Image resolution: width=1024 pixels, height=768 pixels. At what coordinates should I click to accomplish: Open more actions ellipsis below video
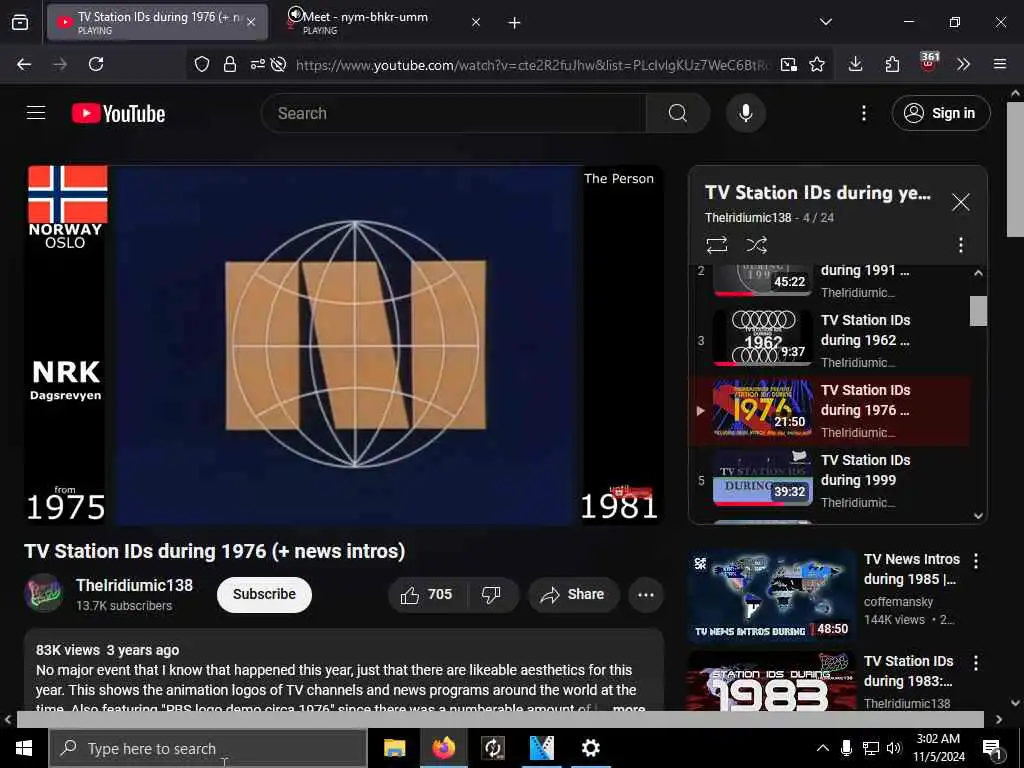(x=646, y=594)
